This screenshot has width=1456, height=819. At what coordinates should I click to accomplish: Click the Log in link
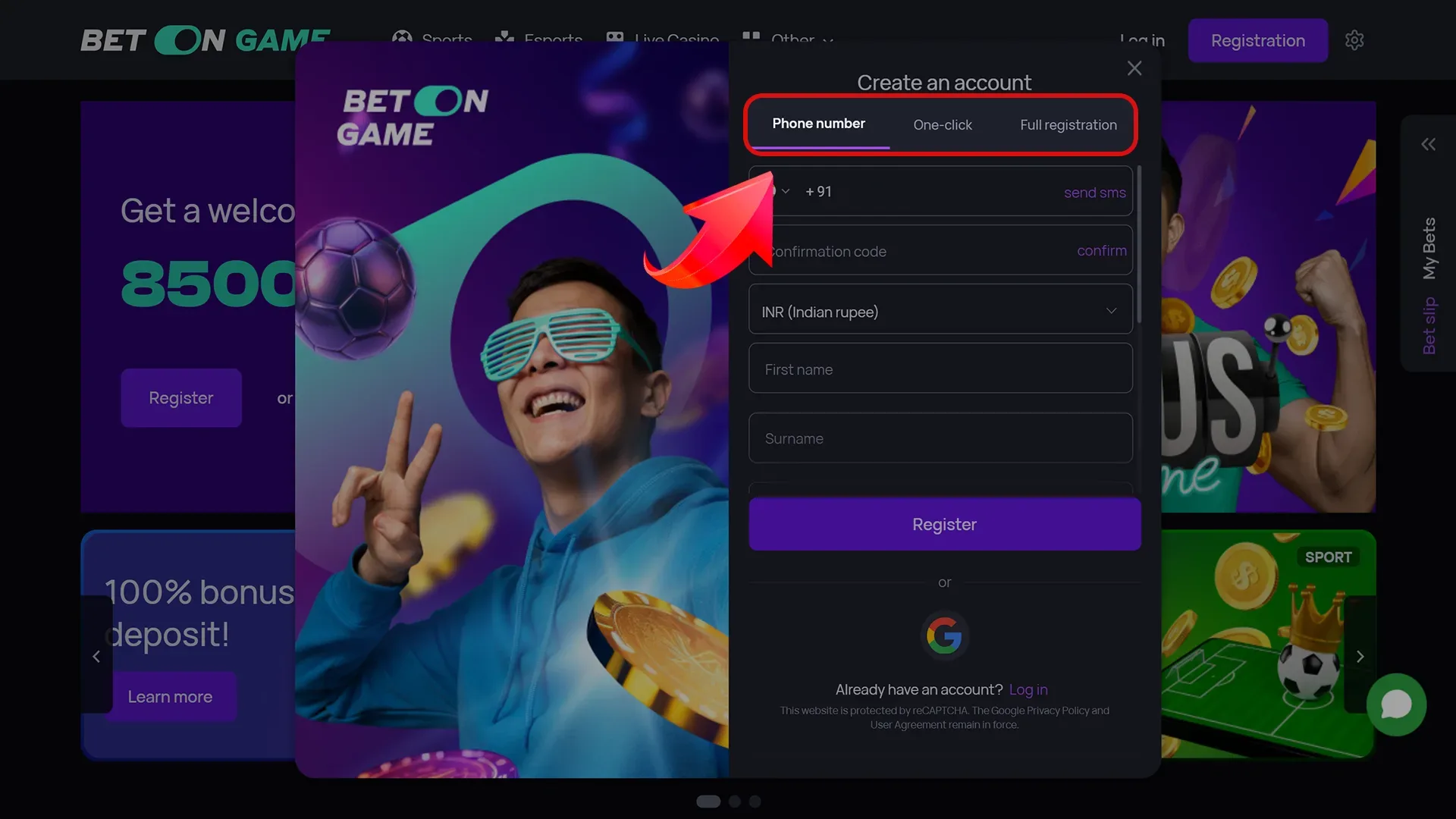tap(1028, 689)
